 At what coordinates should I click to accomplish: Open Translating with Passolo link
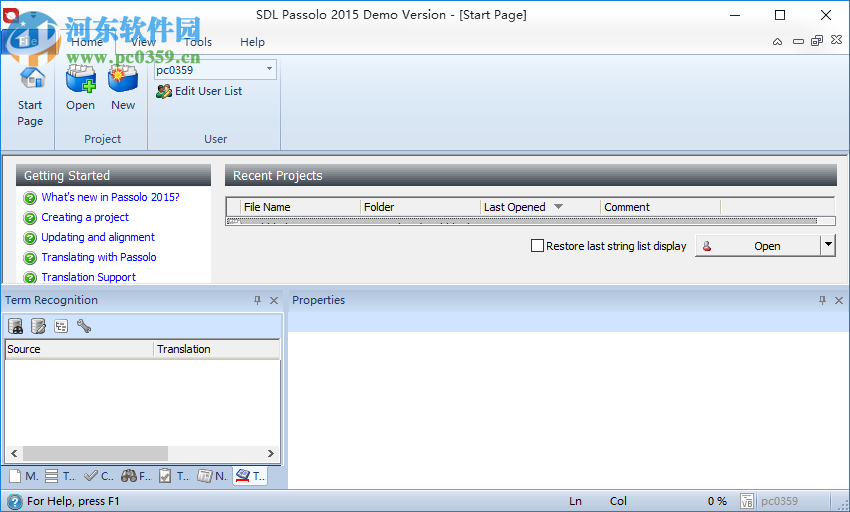[99, 257]
